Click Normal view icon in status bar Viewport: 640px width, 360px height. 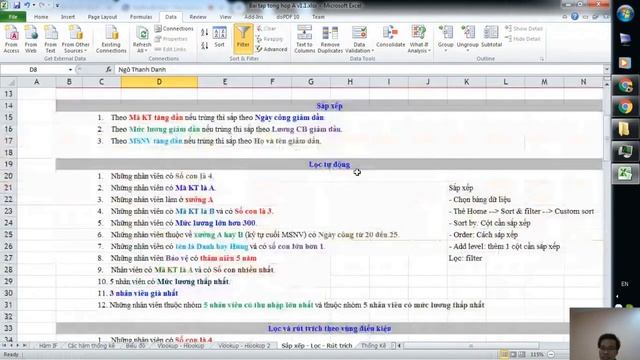click(504, 354)
